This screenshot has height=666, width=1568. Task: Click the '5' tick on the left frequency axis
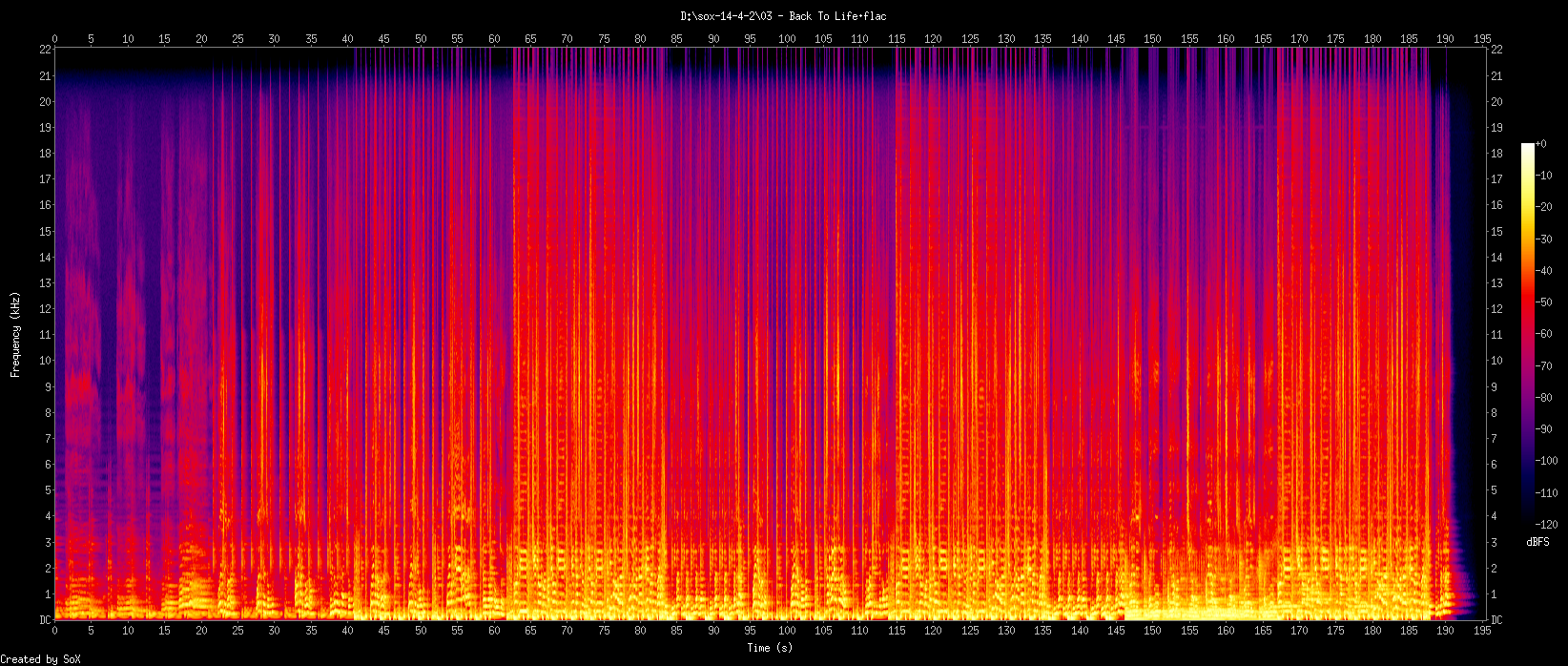coord(48,490)
